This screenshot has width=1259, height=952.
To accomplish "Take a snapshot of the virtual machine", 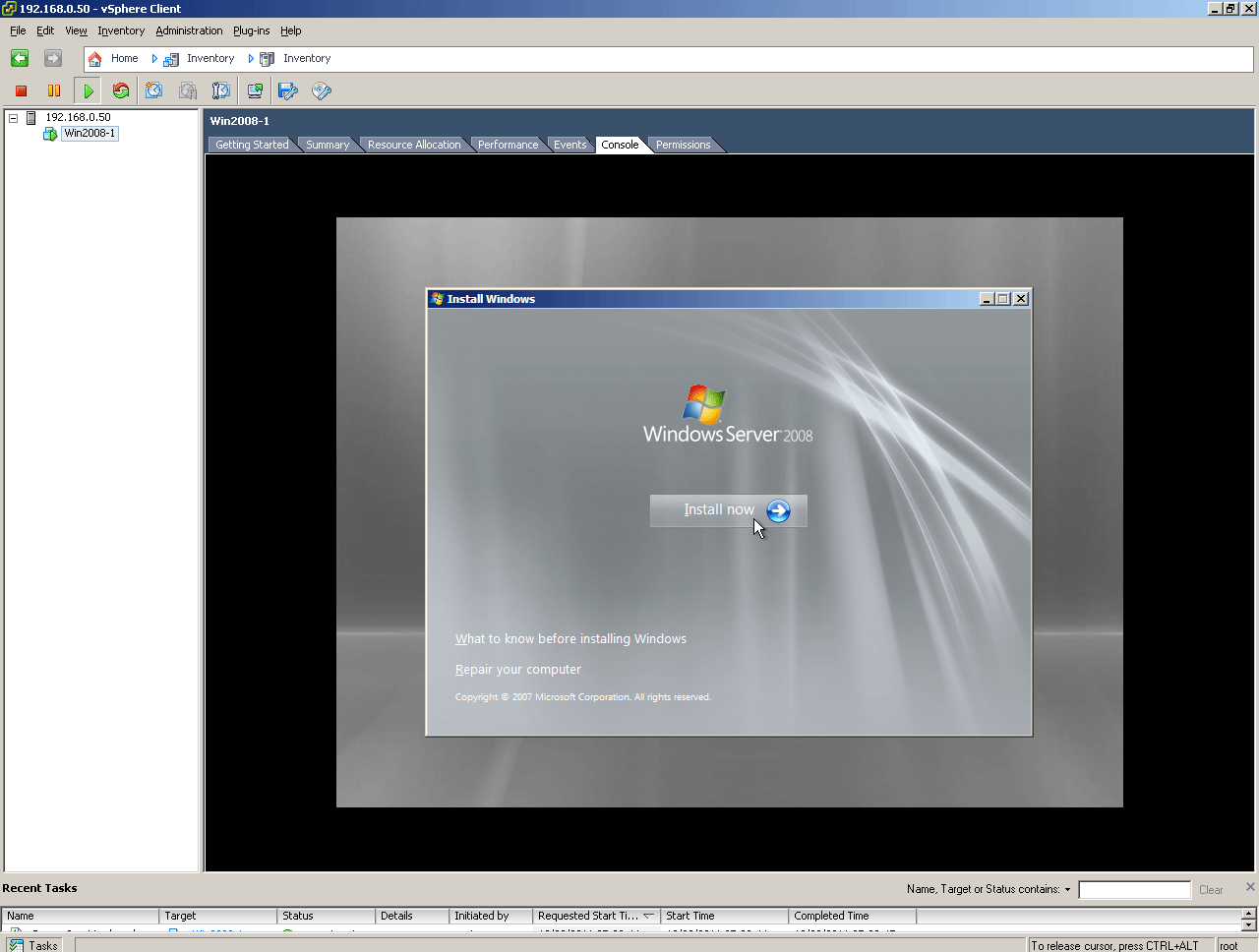I will click(154, 90).
